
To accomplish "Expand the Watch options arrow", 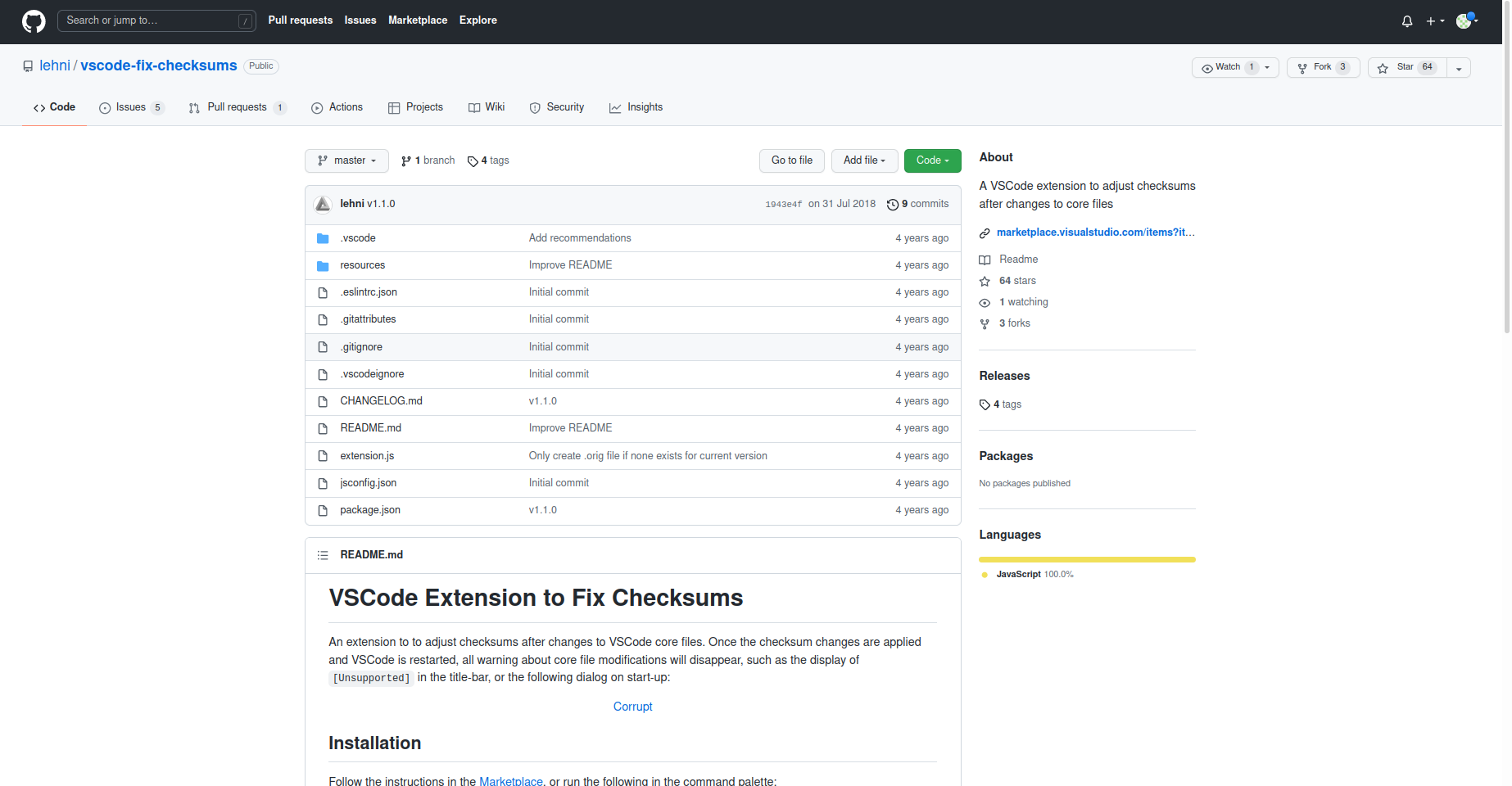I will (x=1267, y=67).
